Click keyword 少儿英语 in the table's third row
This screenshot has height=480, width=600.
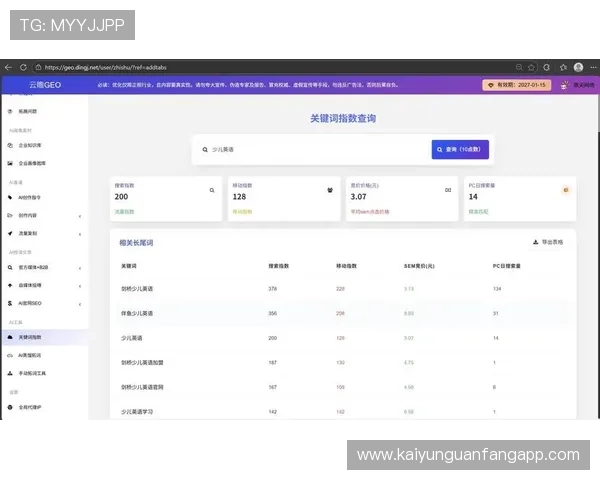click(132, 338)
